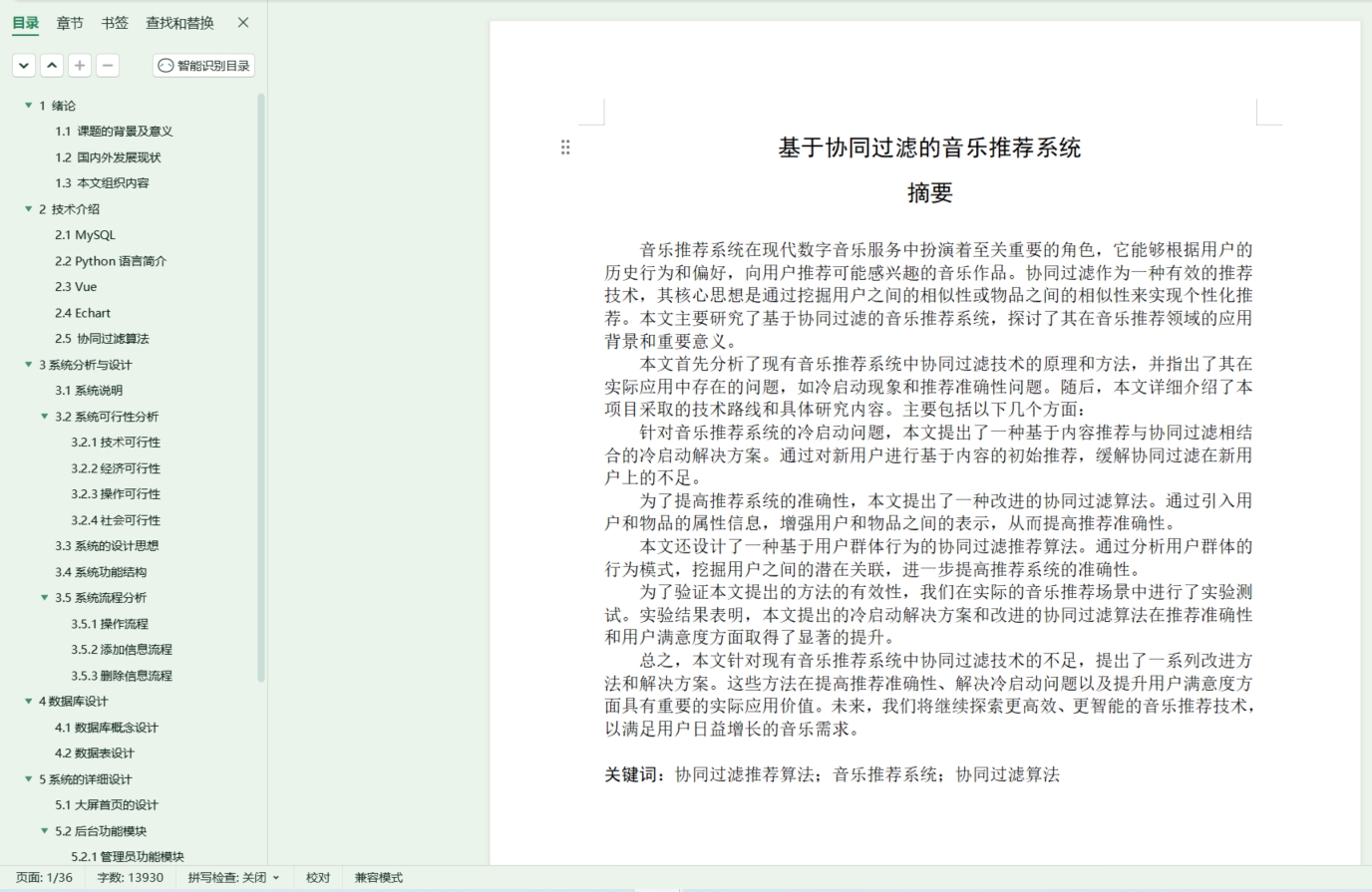Image resolution: width=1372 pixels, height=892 pixels.
Task: Collapse the 3.2 系统可行性分析 subtree
Action: point(43,416)
